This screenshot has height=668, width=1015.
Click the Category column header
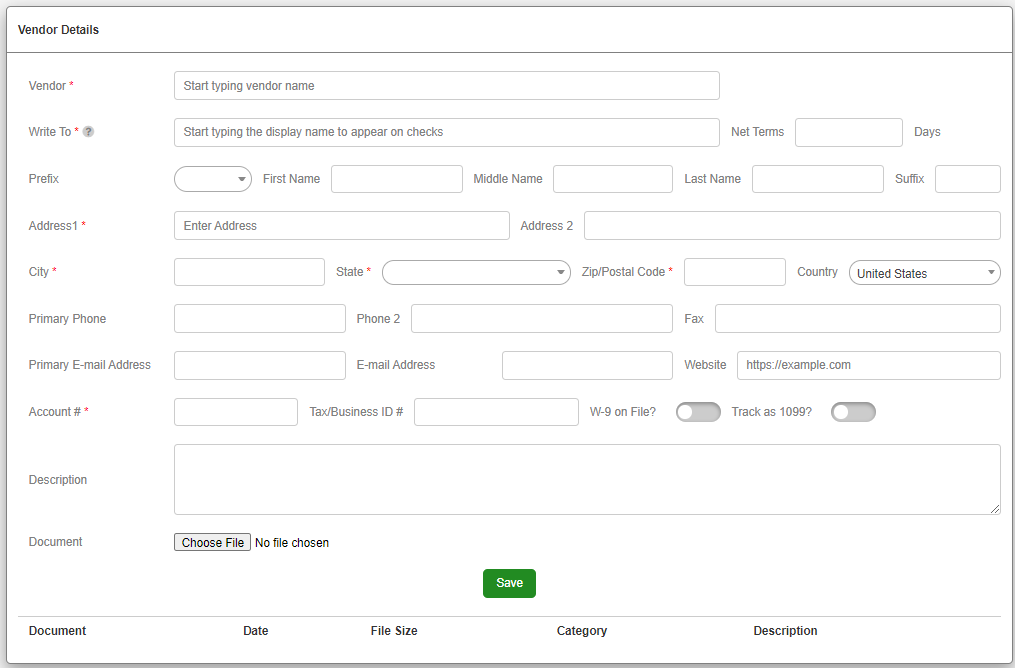tap(582, 630)
